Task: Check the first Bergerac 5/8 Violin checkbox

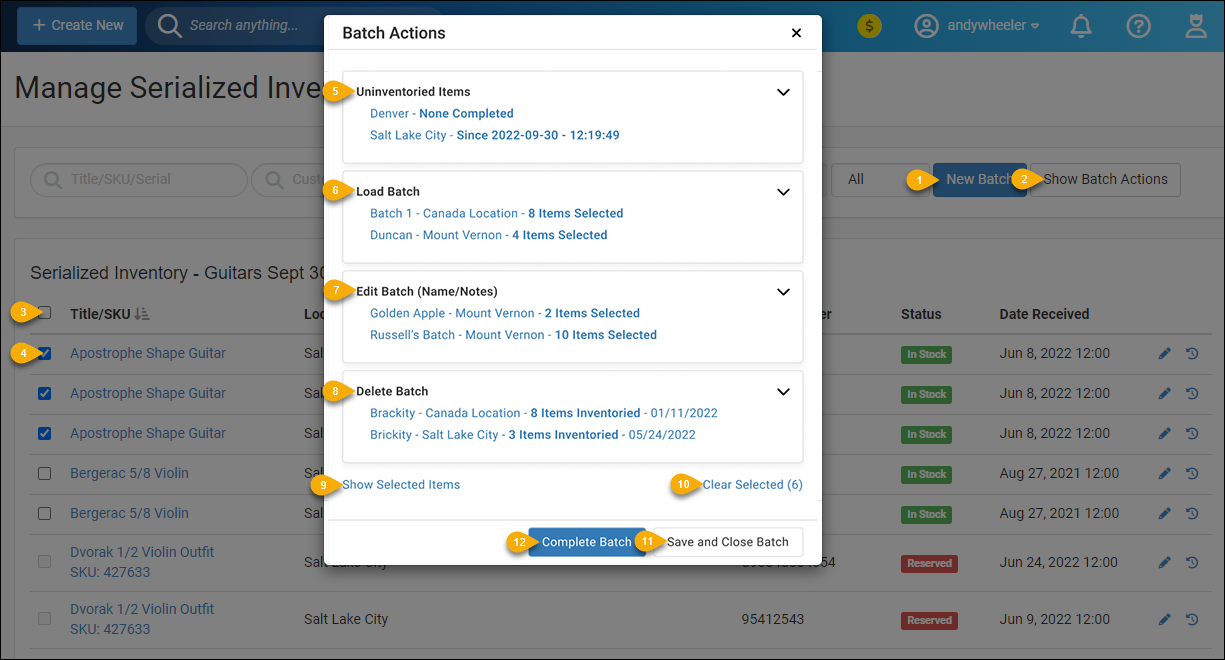Action: (45, 473)
